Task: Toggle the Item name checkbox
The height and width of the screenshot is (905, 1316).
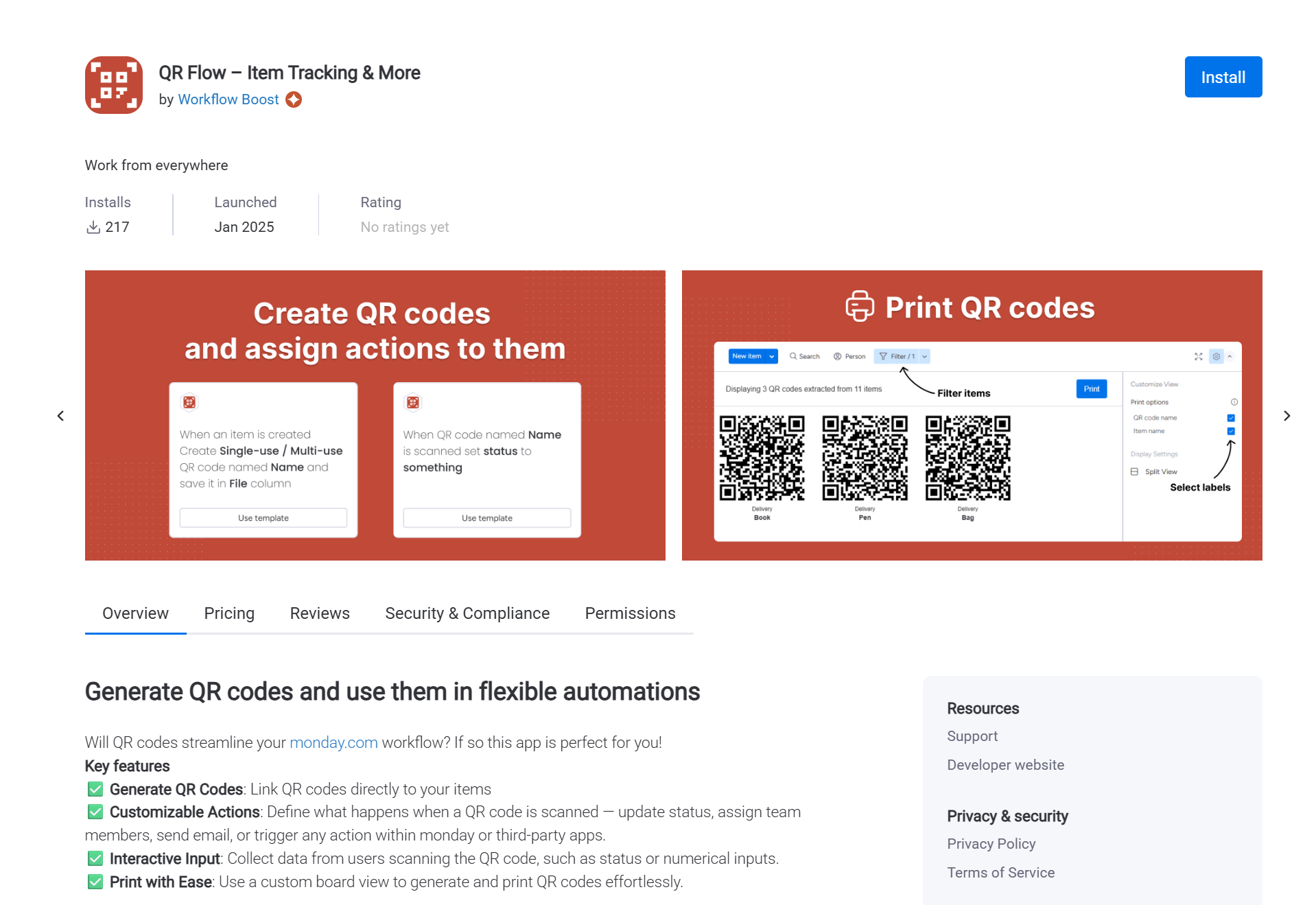Action: (x=1231, y=432)
